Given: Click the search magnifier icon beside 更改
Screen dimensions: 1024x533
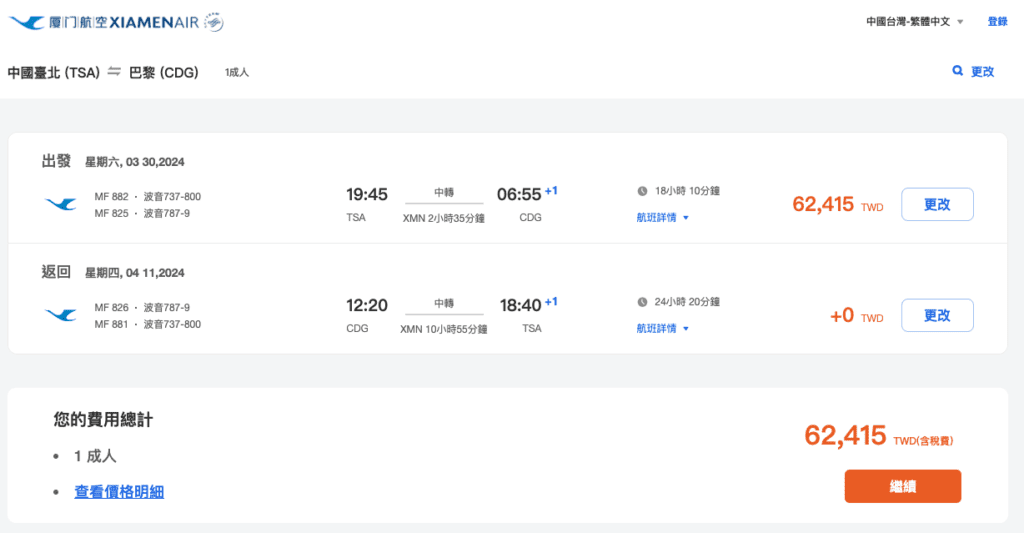Looking at the screenshot, I should pos(957,71).
